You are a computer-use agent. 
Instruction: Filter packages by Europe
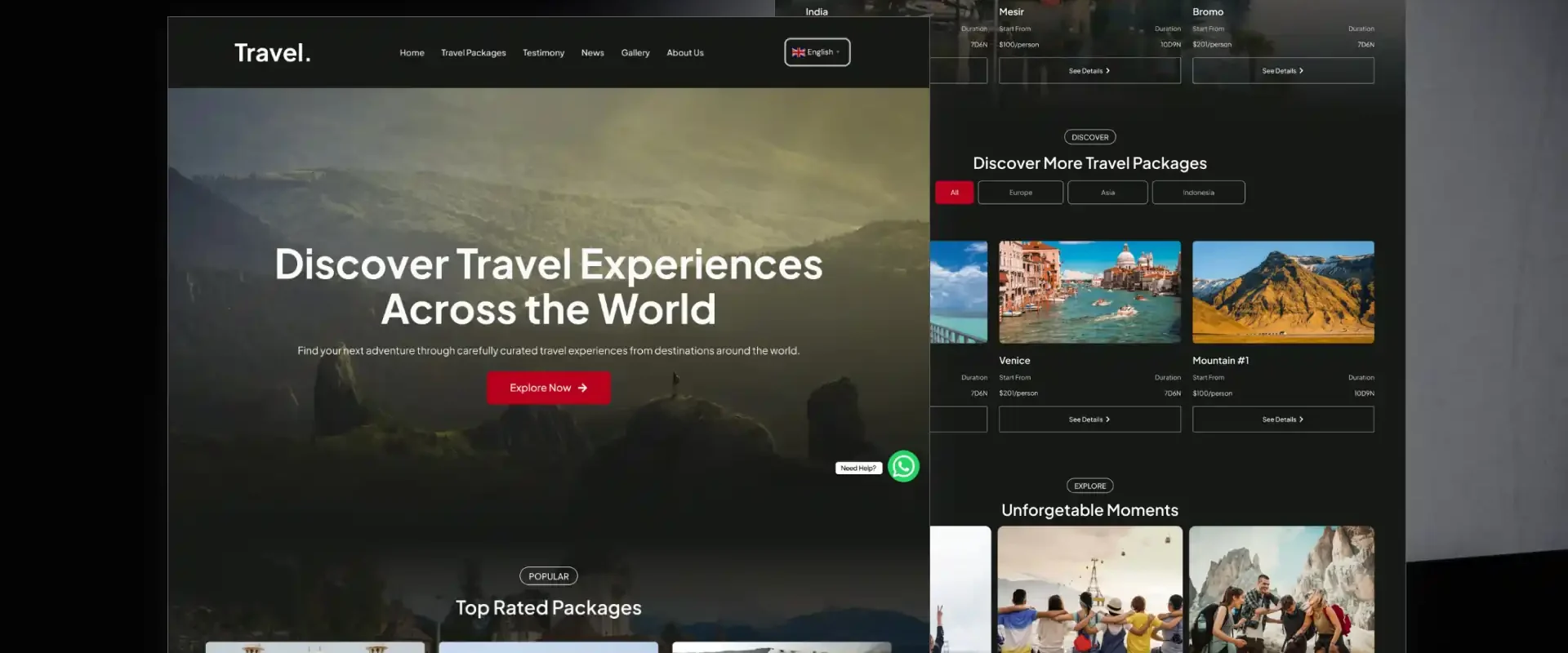pyautogui.click(x=1020, y=193)
